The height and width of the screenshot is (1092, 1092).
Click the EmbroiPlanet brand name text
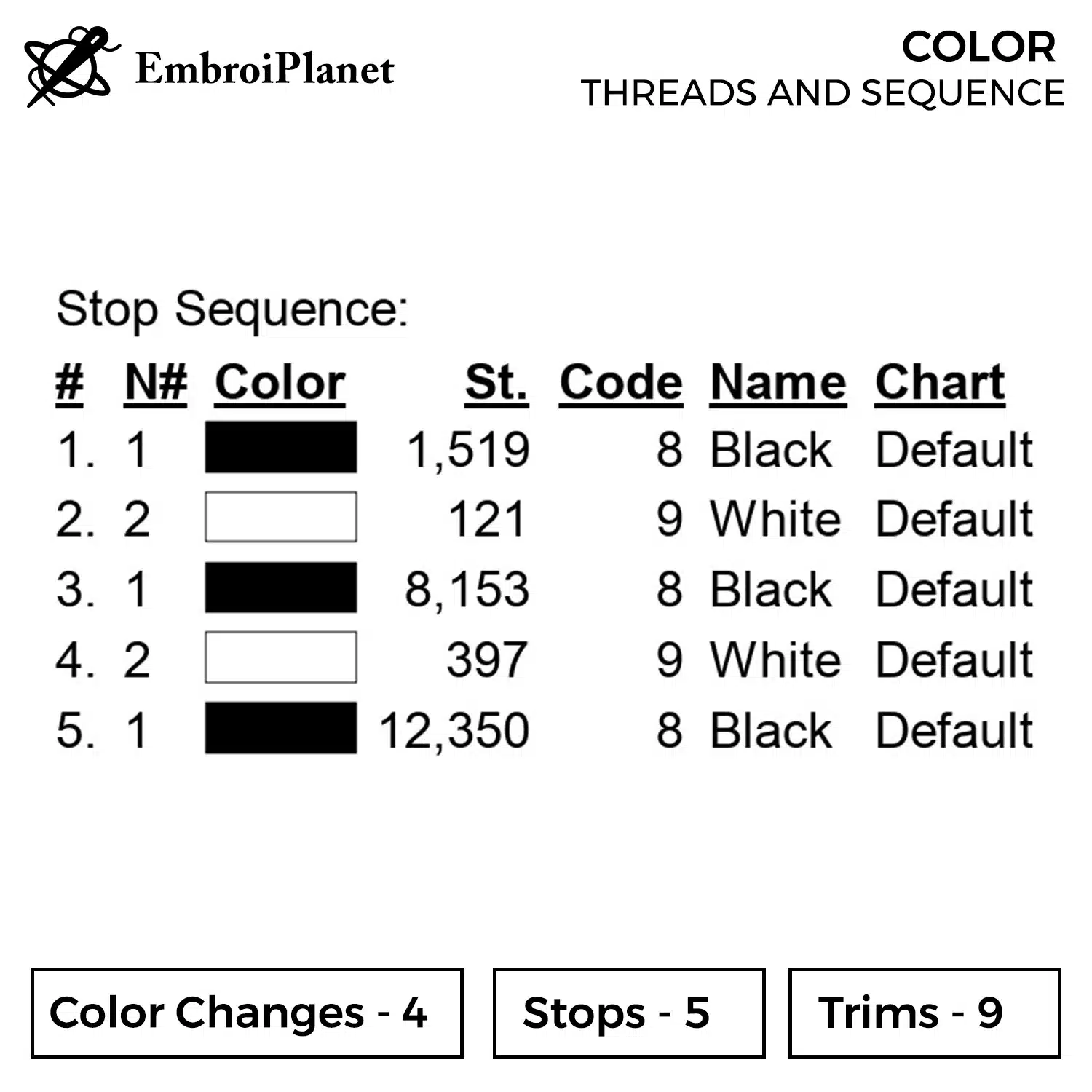[264, 70]
